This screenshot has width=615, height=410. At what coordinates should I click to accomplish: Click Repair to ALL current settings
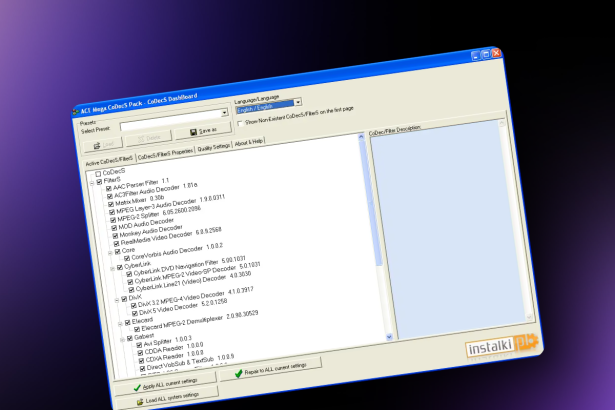point(271,369)
